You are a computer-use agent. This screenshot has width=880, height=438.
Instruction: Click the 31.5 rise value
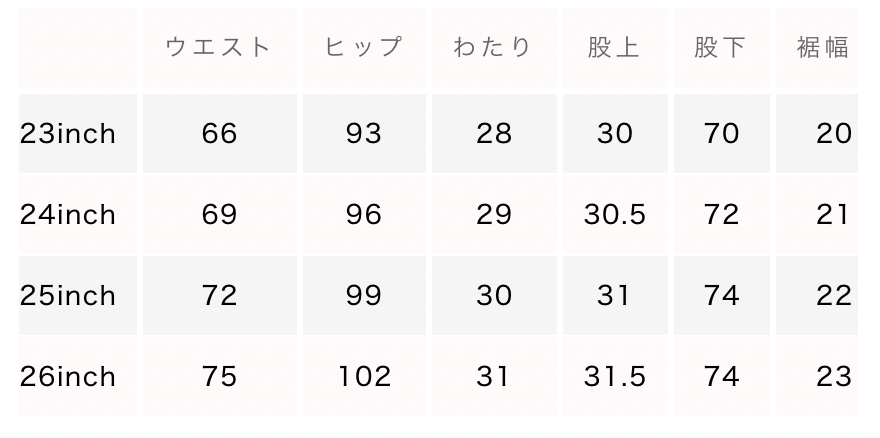tap(614, 377)
